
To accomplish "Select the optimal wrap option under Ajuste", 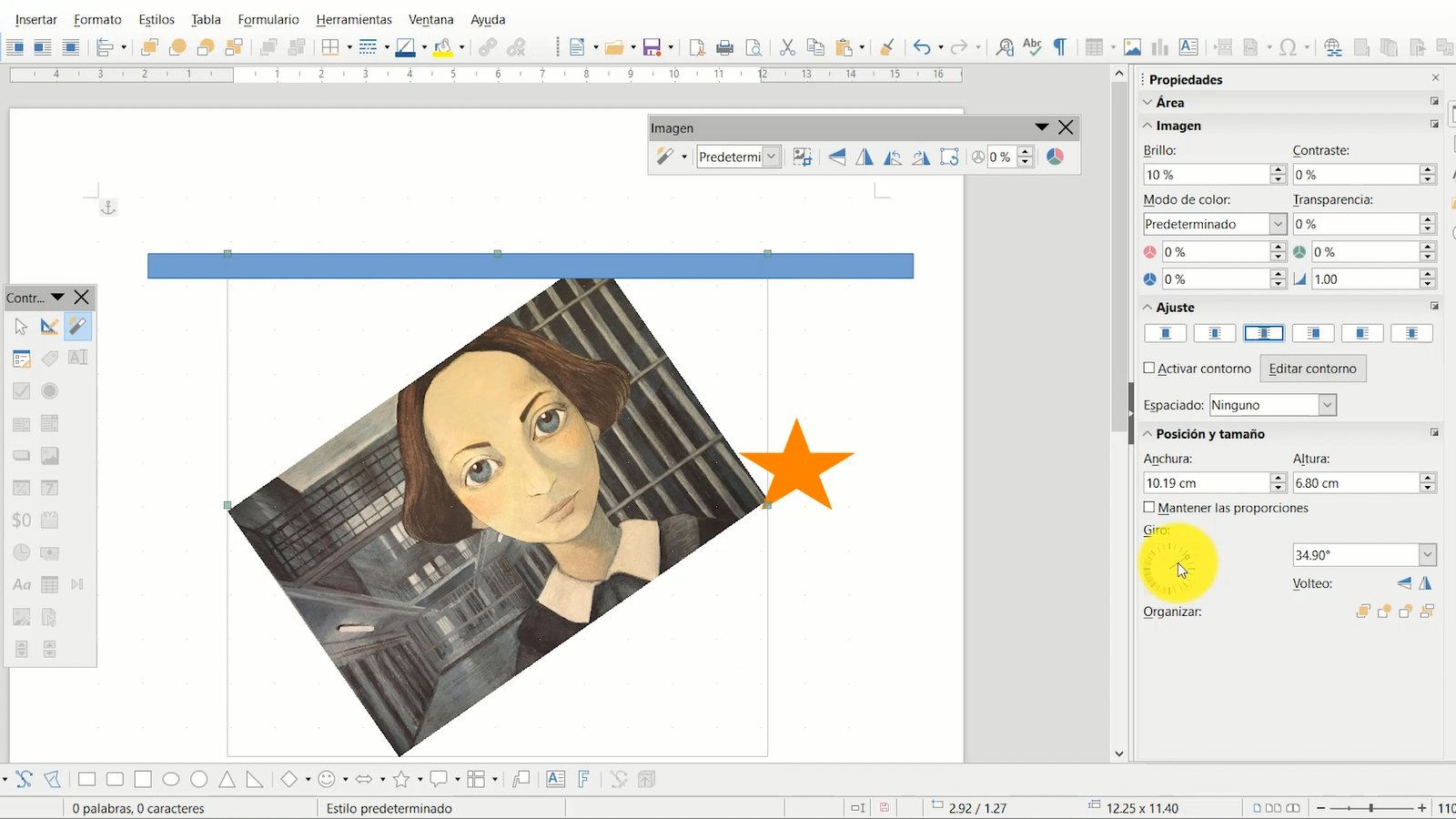I will (1264, 333).
